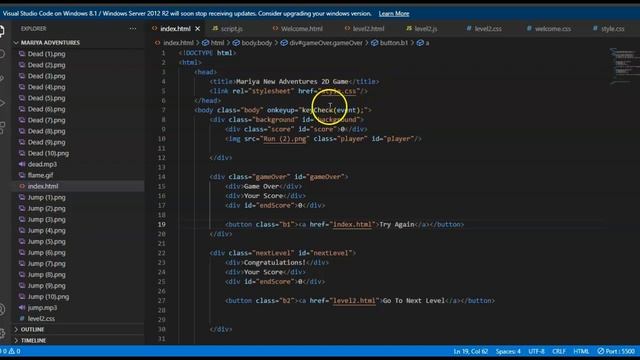Click line number 22 in gutter
640x360 pixels.
(162, 253)
